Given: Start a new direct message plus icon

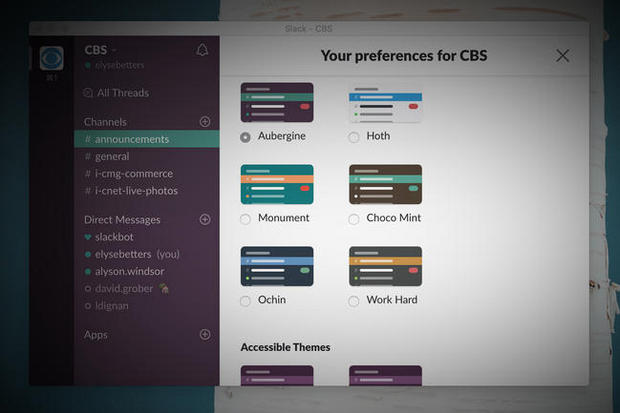Looking at the screenshot, I should pos(205,220).
